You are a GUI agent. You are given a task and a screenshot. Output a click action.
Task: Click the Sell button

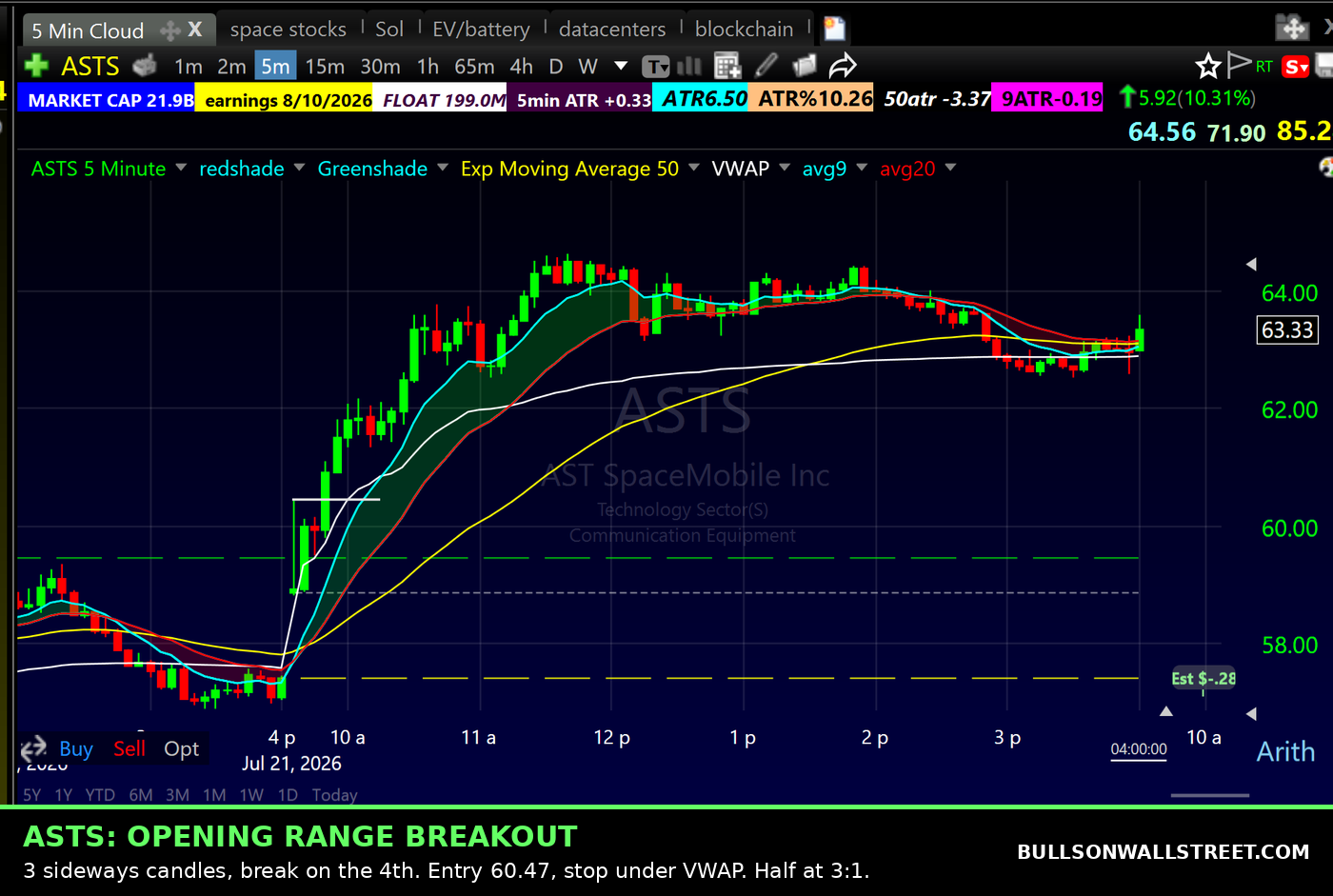click(x=129, y=749)
